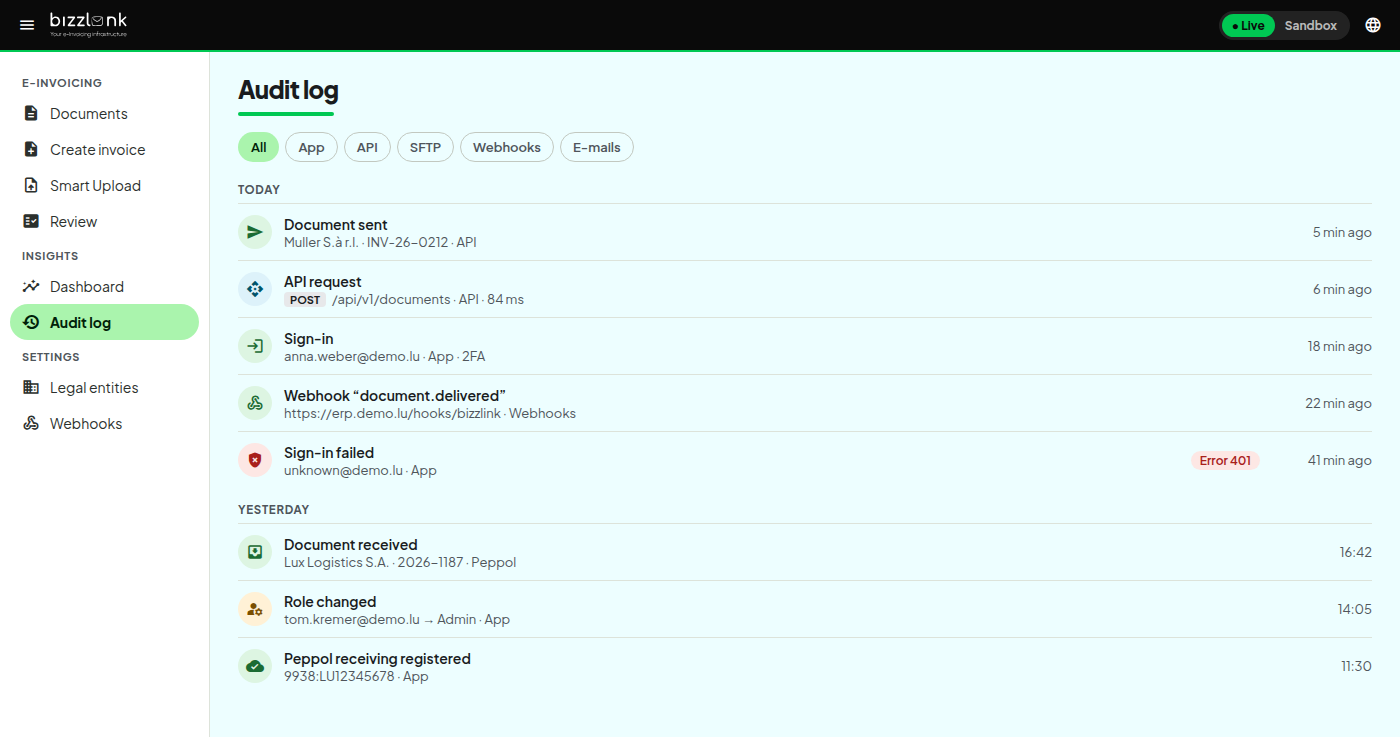Viewport: 1400px width, 737px height.
Task: Switch environment to Sandbox
Action: (x=1310, y=26)
